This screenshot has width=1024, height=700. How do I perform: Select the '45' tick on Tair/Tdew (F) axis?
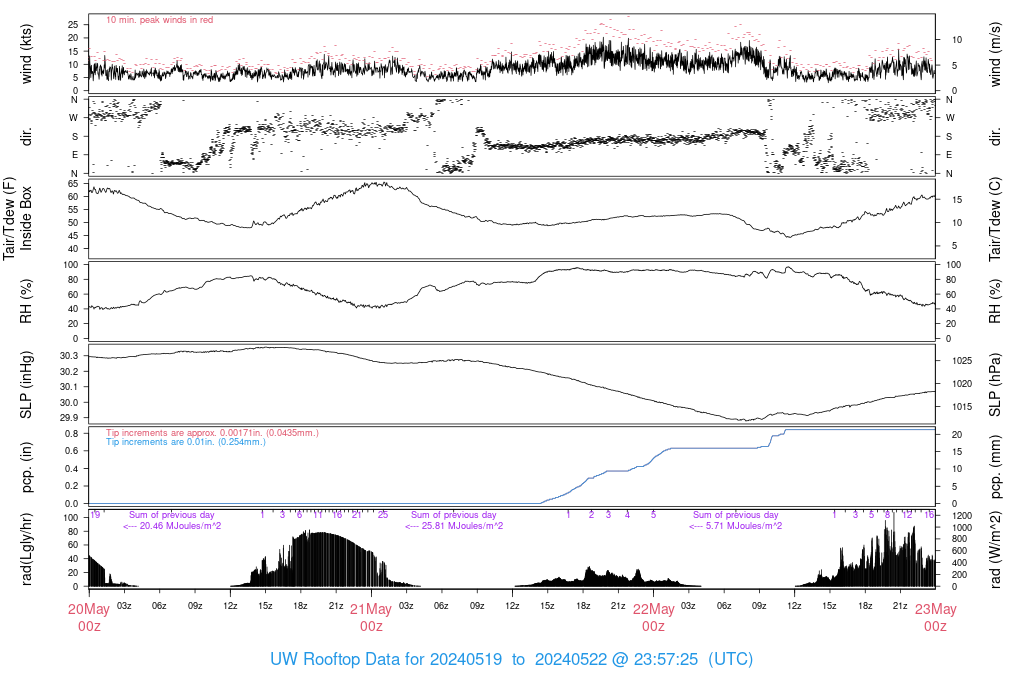point(72,236)
